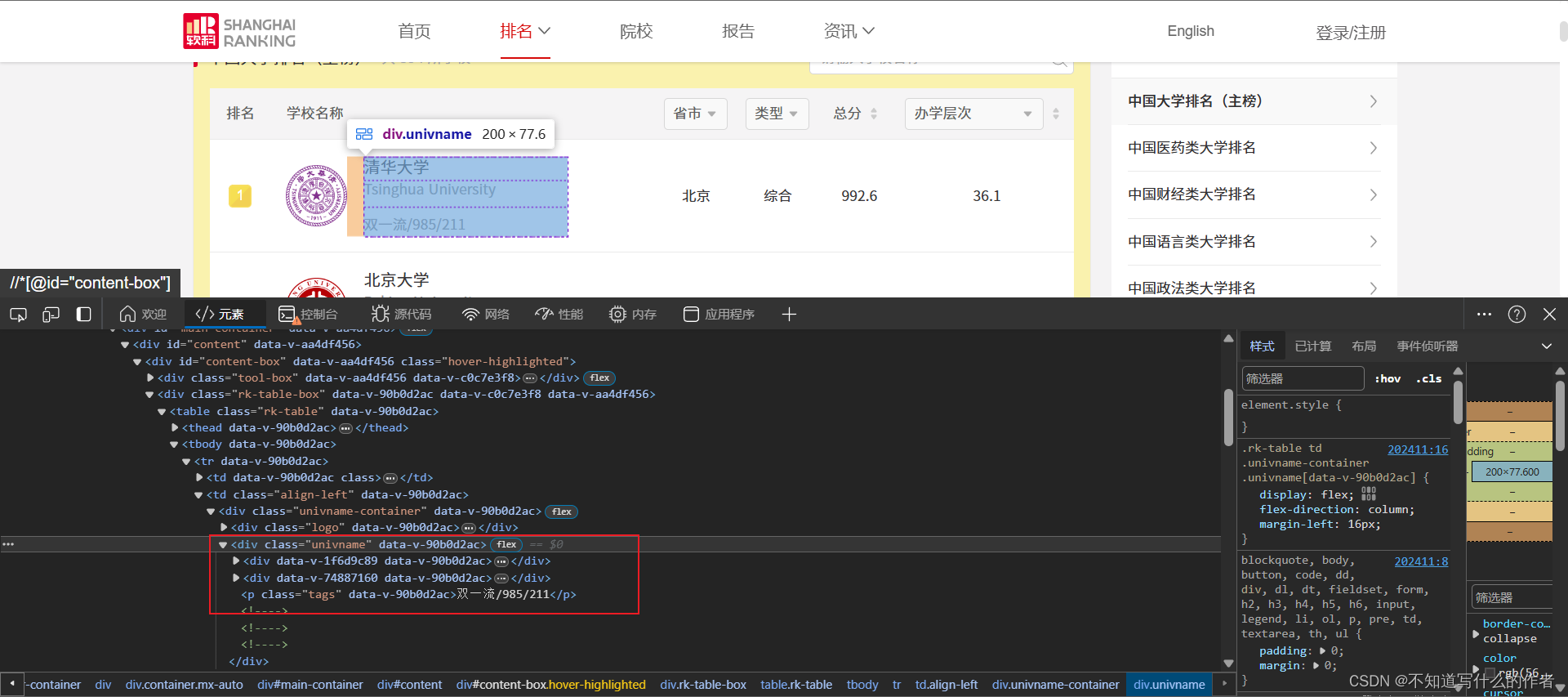Click the 报告 nav item
Screen dimensions: 1568x697
(x=738, y=31)
